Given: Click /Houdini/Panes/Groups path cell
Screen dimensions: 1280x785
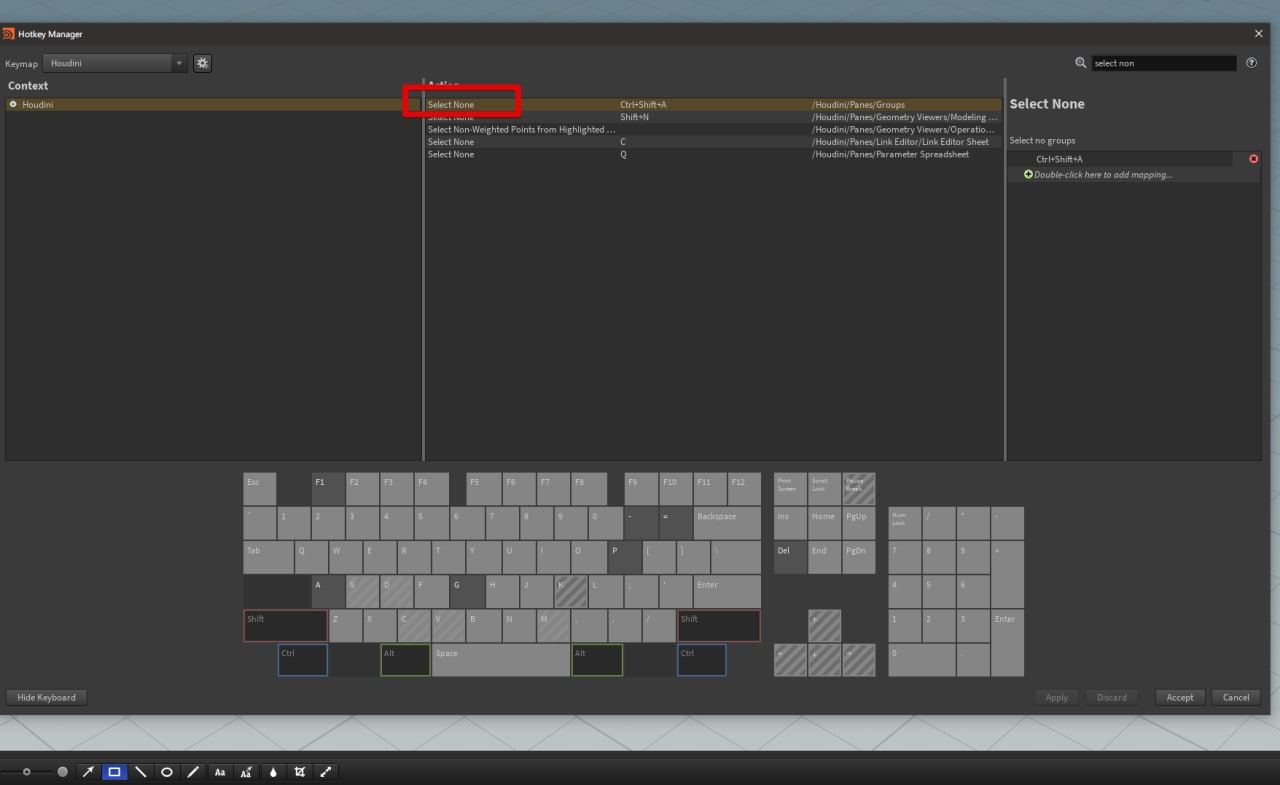Looking at the screenshot, I should (x=858, y=104).
